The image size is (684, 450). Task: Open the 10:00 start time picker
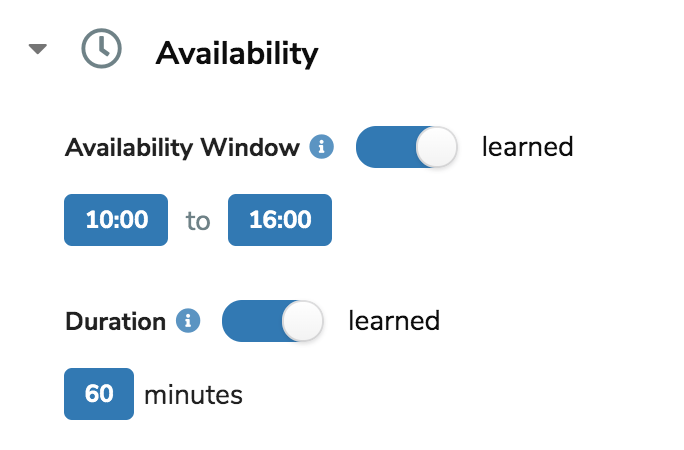coord(116,220)
